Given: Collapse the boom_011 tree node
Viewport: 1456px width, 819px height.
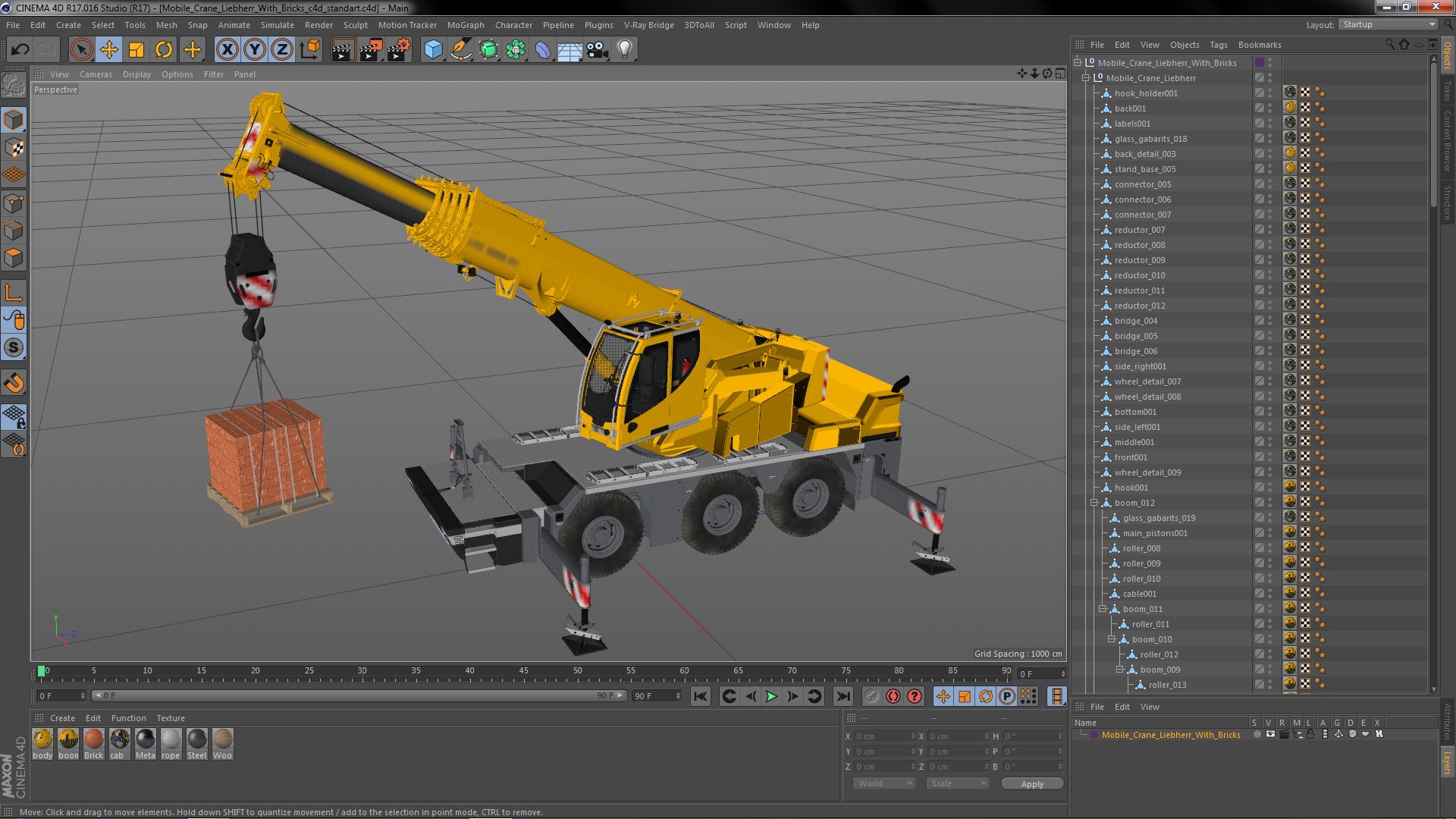Looking at the screenshot, I should coord(1103,609).
